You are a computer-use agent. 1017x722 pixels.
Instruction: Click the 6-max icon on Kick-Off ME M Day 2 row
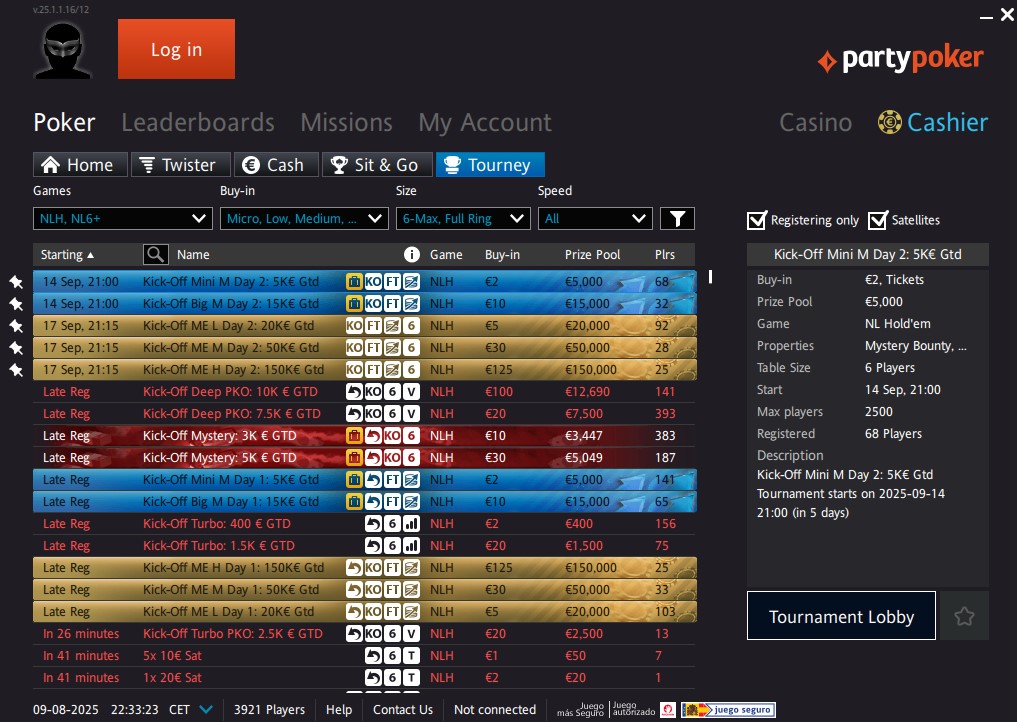(x=411, y=348)
